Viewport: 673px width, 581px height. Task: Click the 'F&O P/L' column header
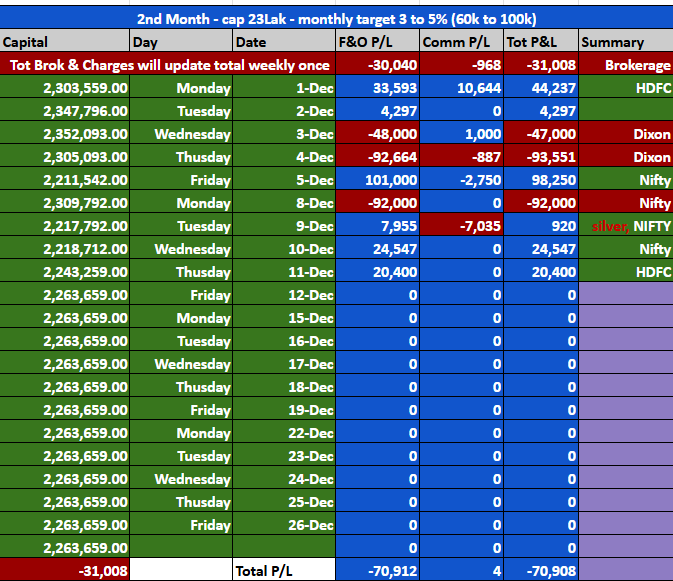(377, 42)
